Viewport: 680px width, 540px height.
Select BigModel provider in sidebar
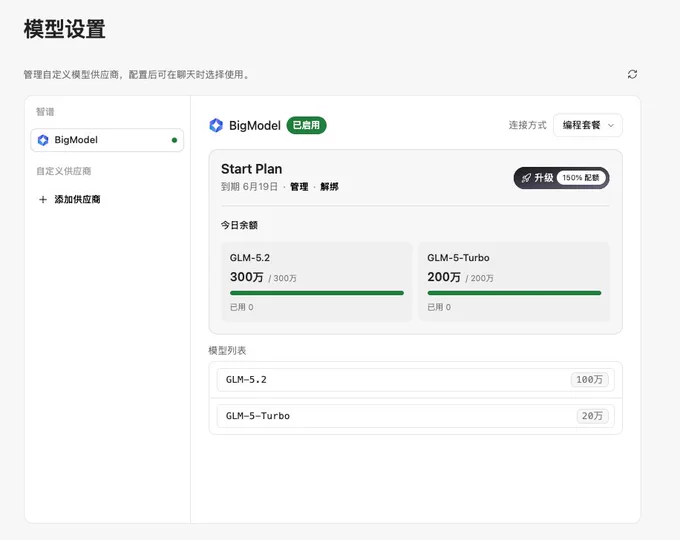pos(107,140)
